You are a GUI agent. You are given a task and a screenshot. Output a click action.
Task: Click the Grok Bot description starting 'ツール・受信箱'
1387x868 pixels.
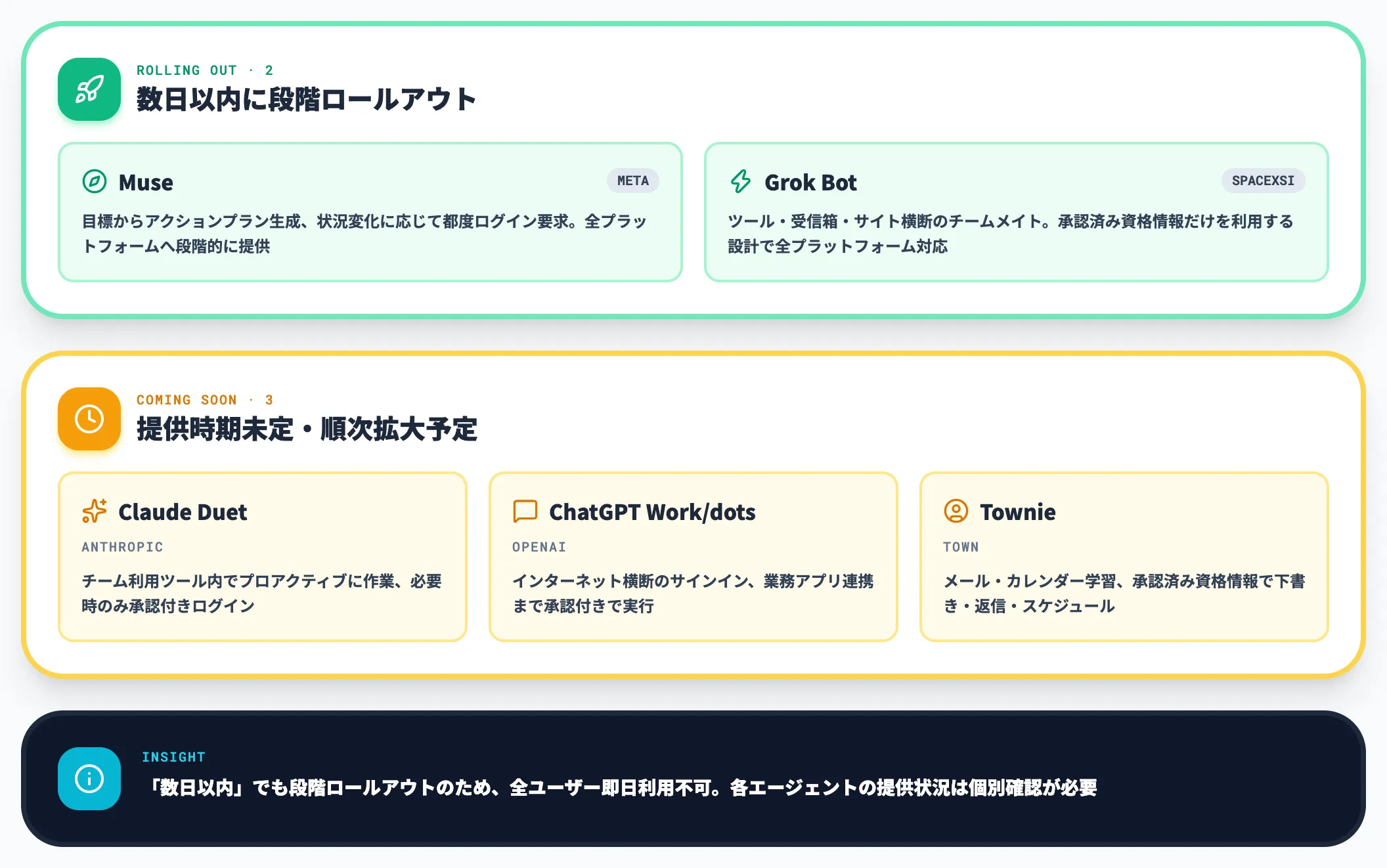1010,234
